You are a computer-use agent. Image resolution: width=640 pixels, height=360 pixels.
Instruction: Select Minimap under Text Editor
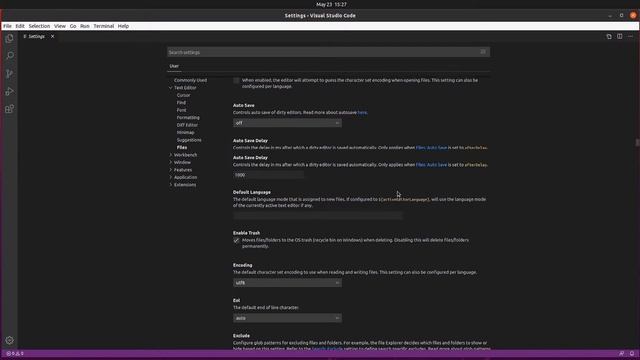click(x=186, y=132)
